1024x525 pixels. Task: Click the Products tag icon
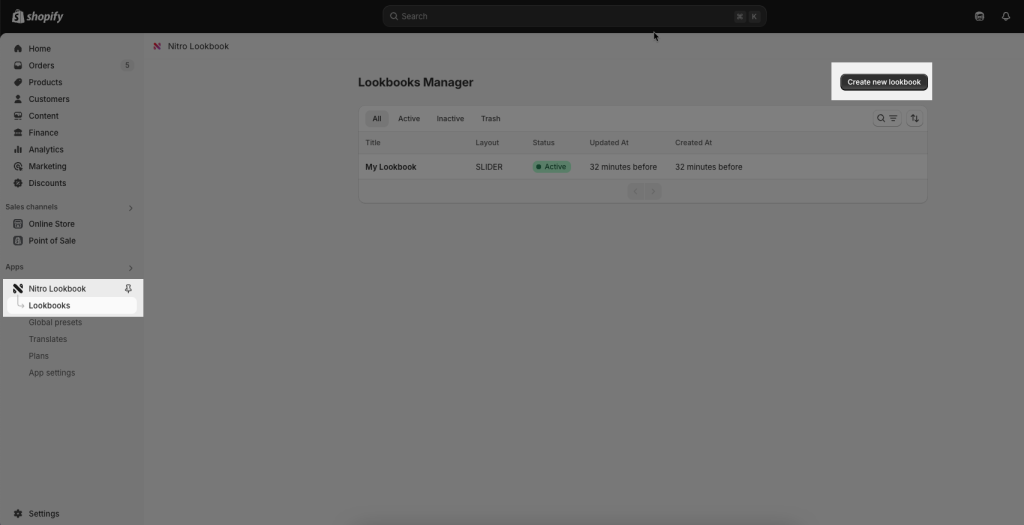(x=18, y=82)
